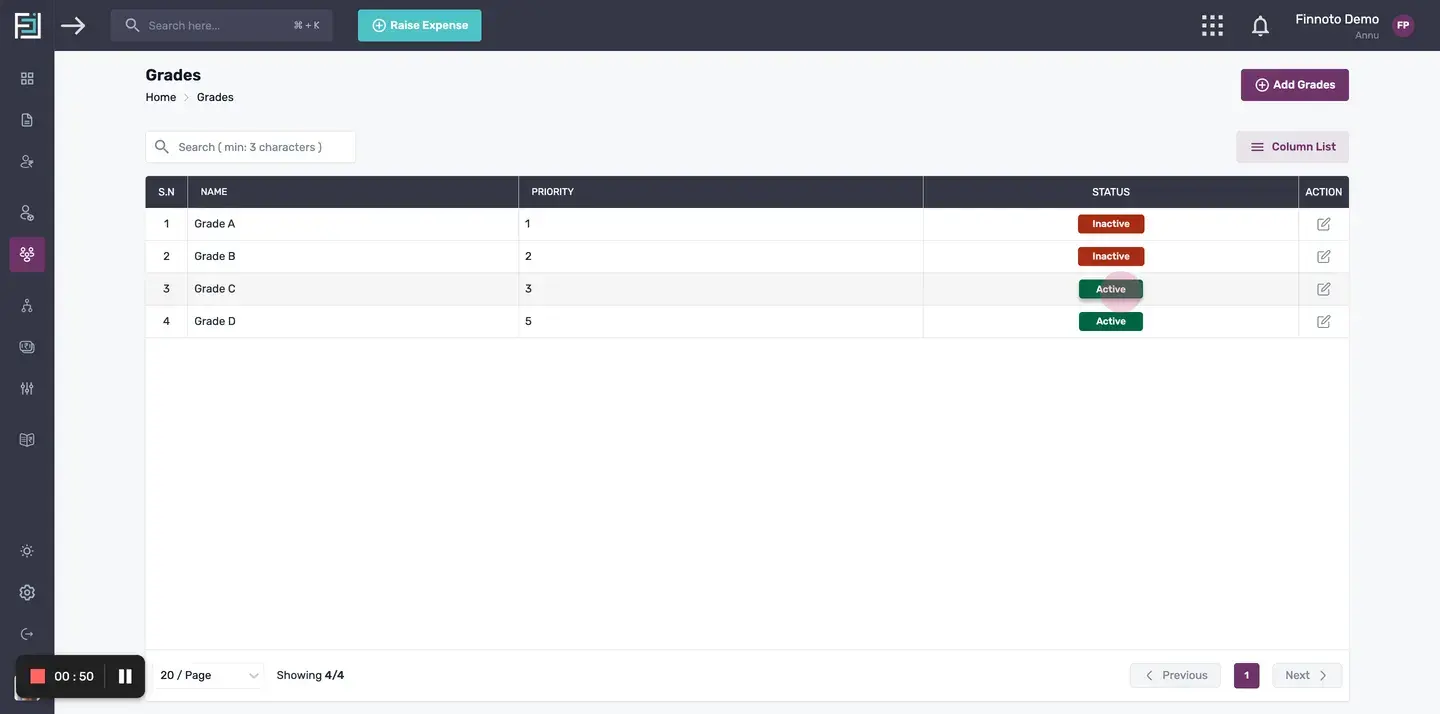Open FP user avatar menu

[x=1403, y=26]
